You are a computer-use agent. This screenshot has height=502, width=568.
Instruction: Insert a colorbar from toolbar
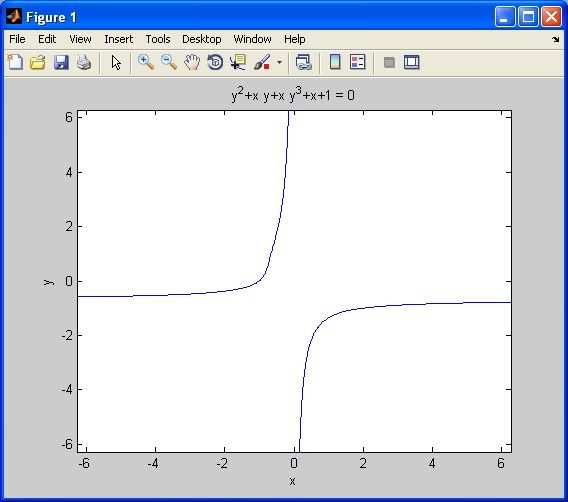[335, 62]
